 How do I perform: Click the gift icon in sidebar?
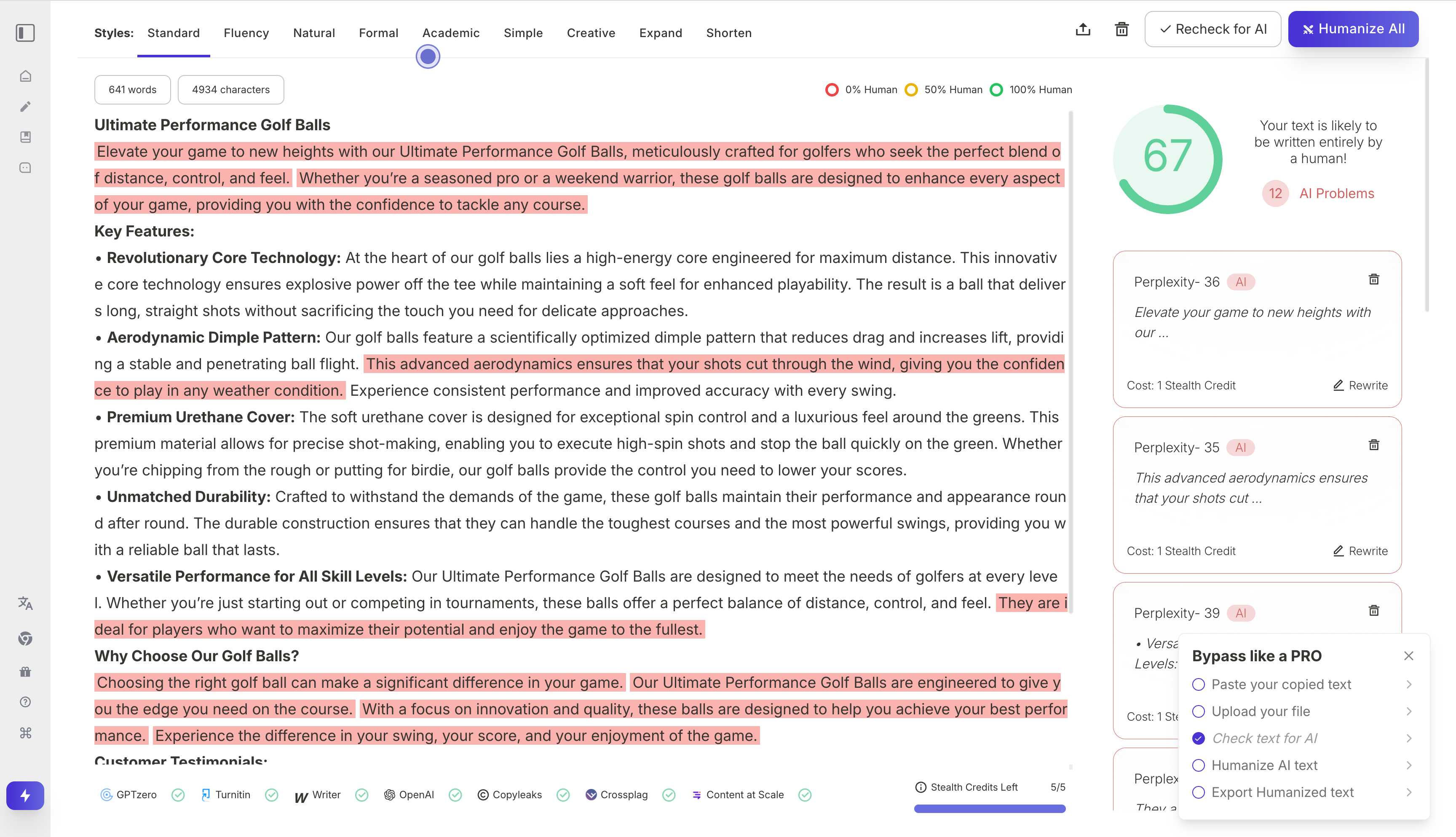pos(25,671)
